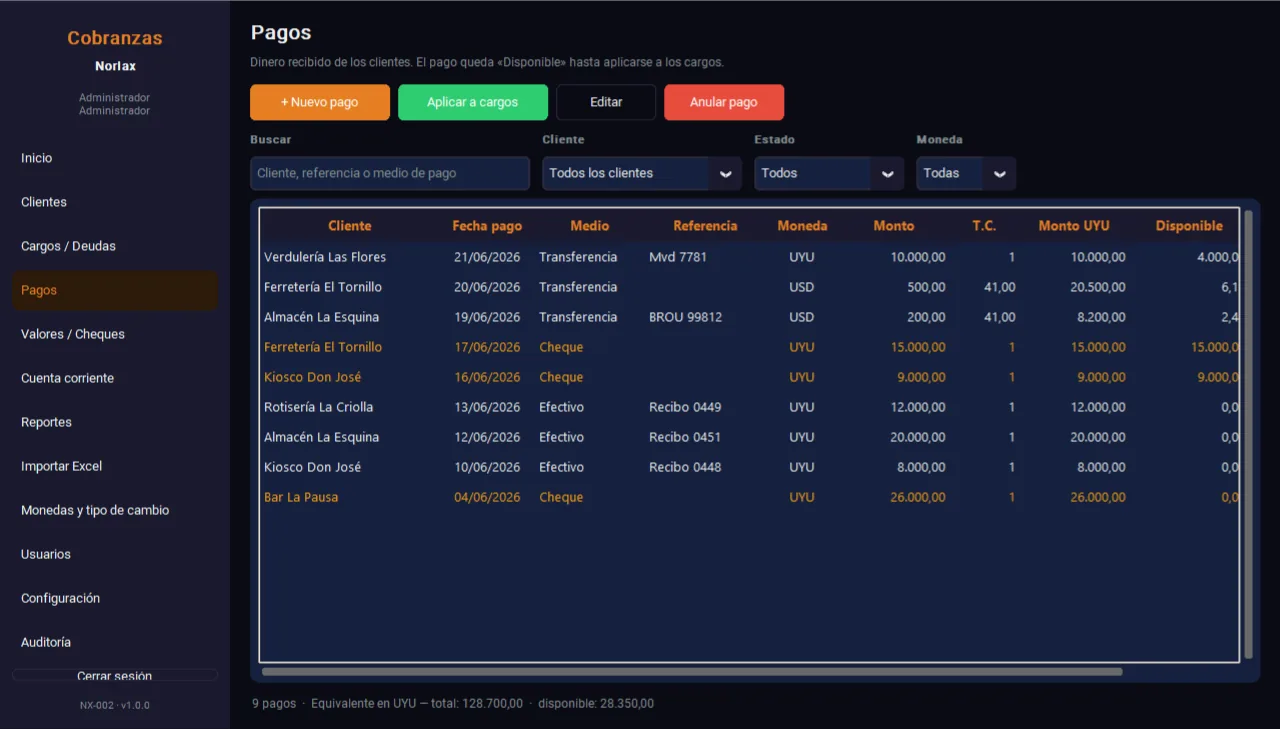Open the Cliente filter dropdown
This screenshot has width=1280, height=729.
pyautogui.click(x=642, y=173)
